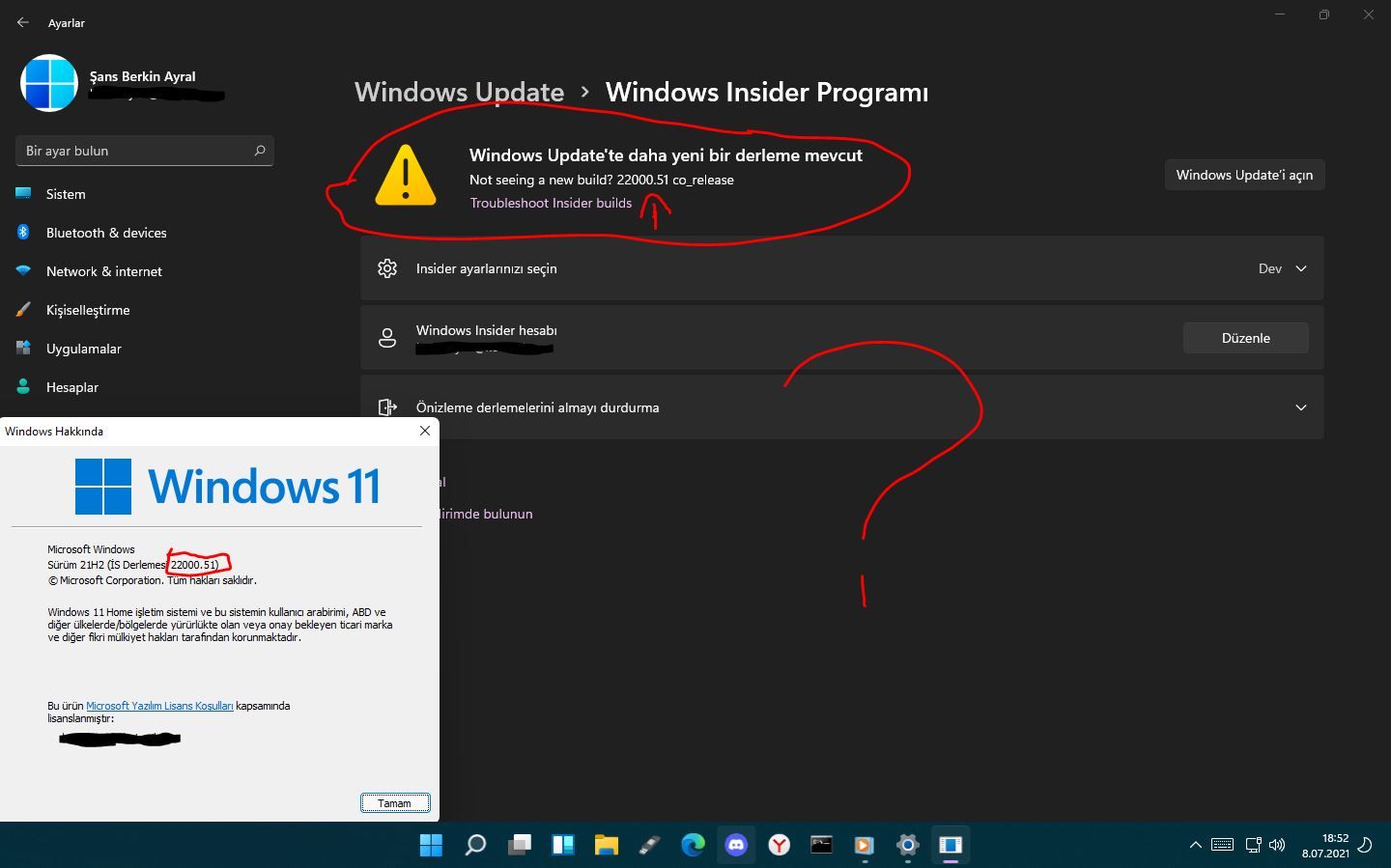Image resolution: width=1391 pixels, height=868 pixels.
Task: Open the touch keyboard tray icon
Action: 1222,845
